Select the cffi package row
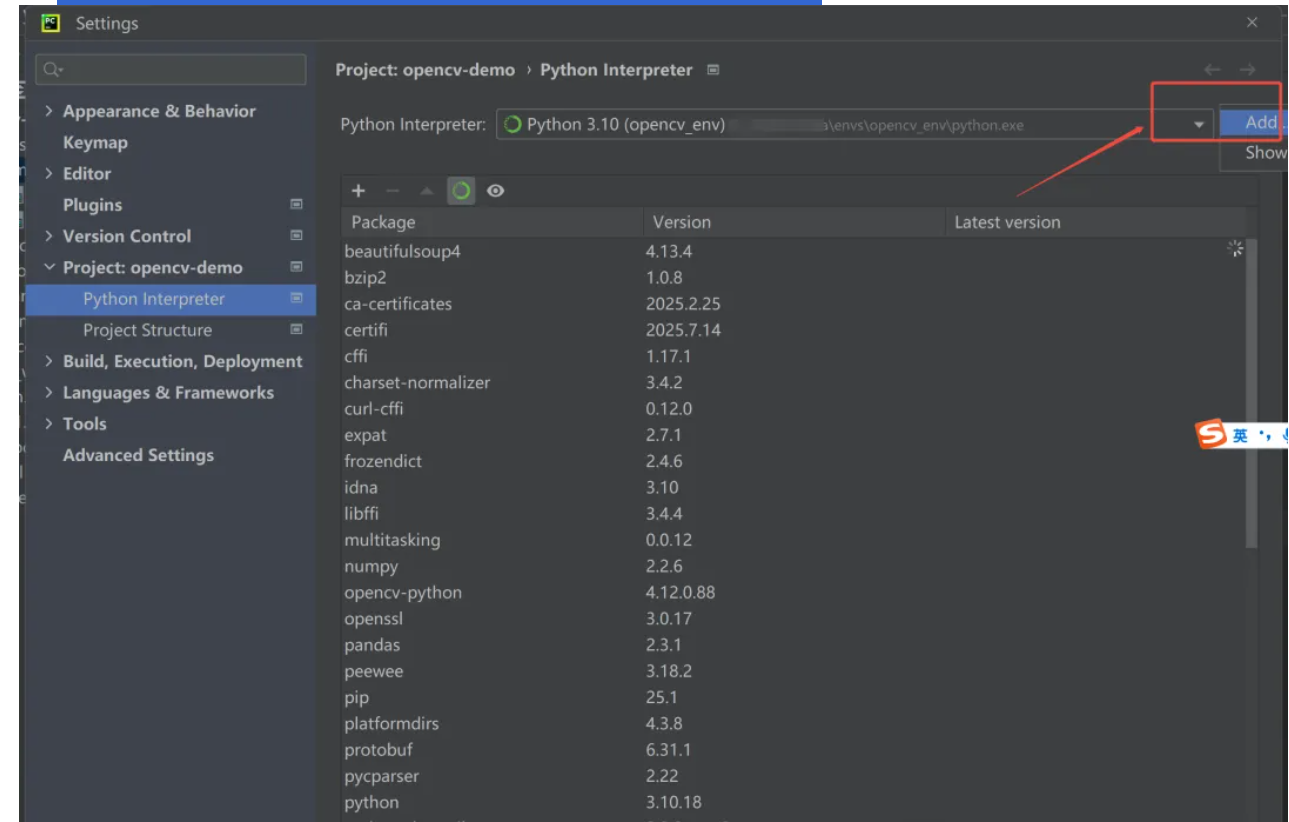The image size is (1289, 822). click(794, 356)
